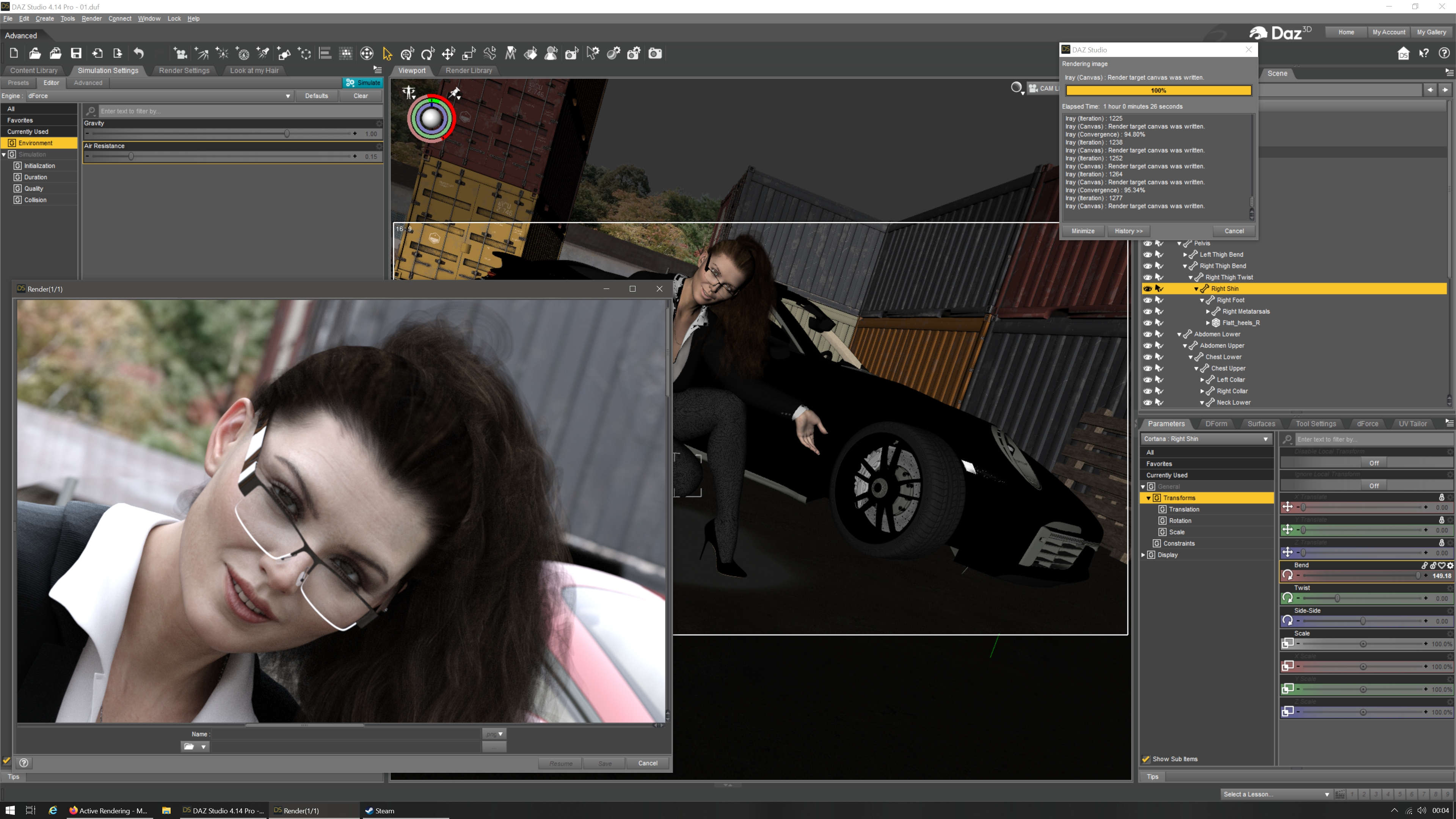Open My Account link
This screenshot has width=1456, height=819.
[x=1389, y=32]
